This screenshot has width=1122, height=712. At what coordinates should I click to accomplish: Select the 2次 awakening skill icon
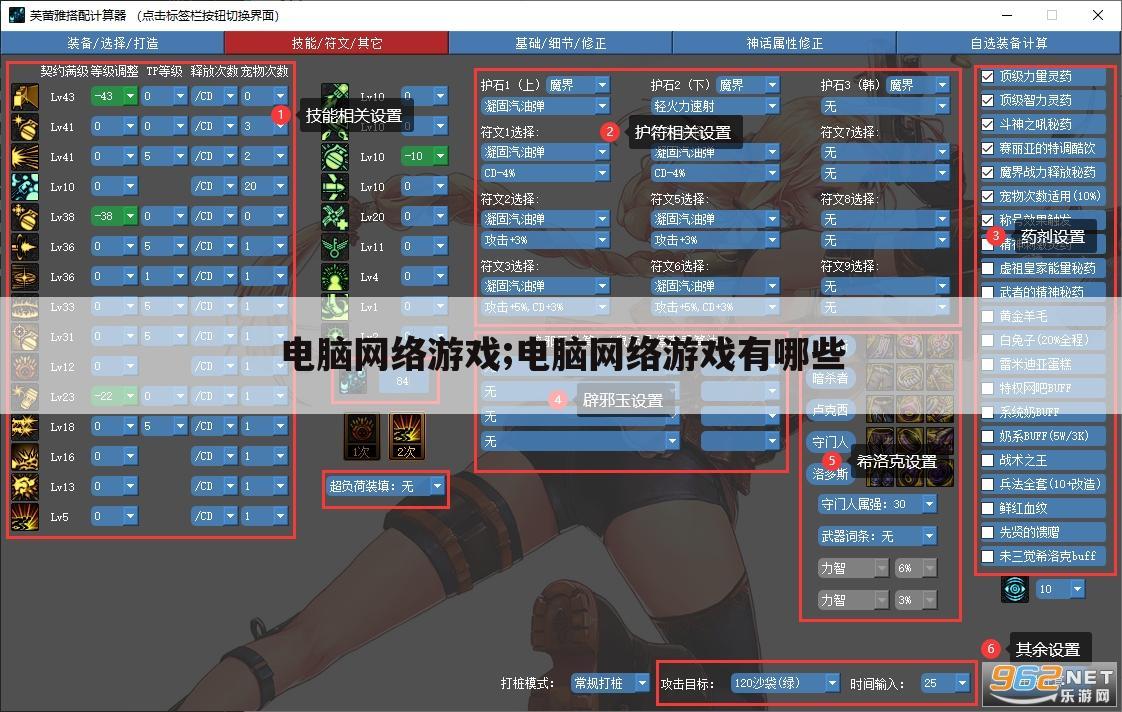(406, 436)
